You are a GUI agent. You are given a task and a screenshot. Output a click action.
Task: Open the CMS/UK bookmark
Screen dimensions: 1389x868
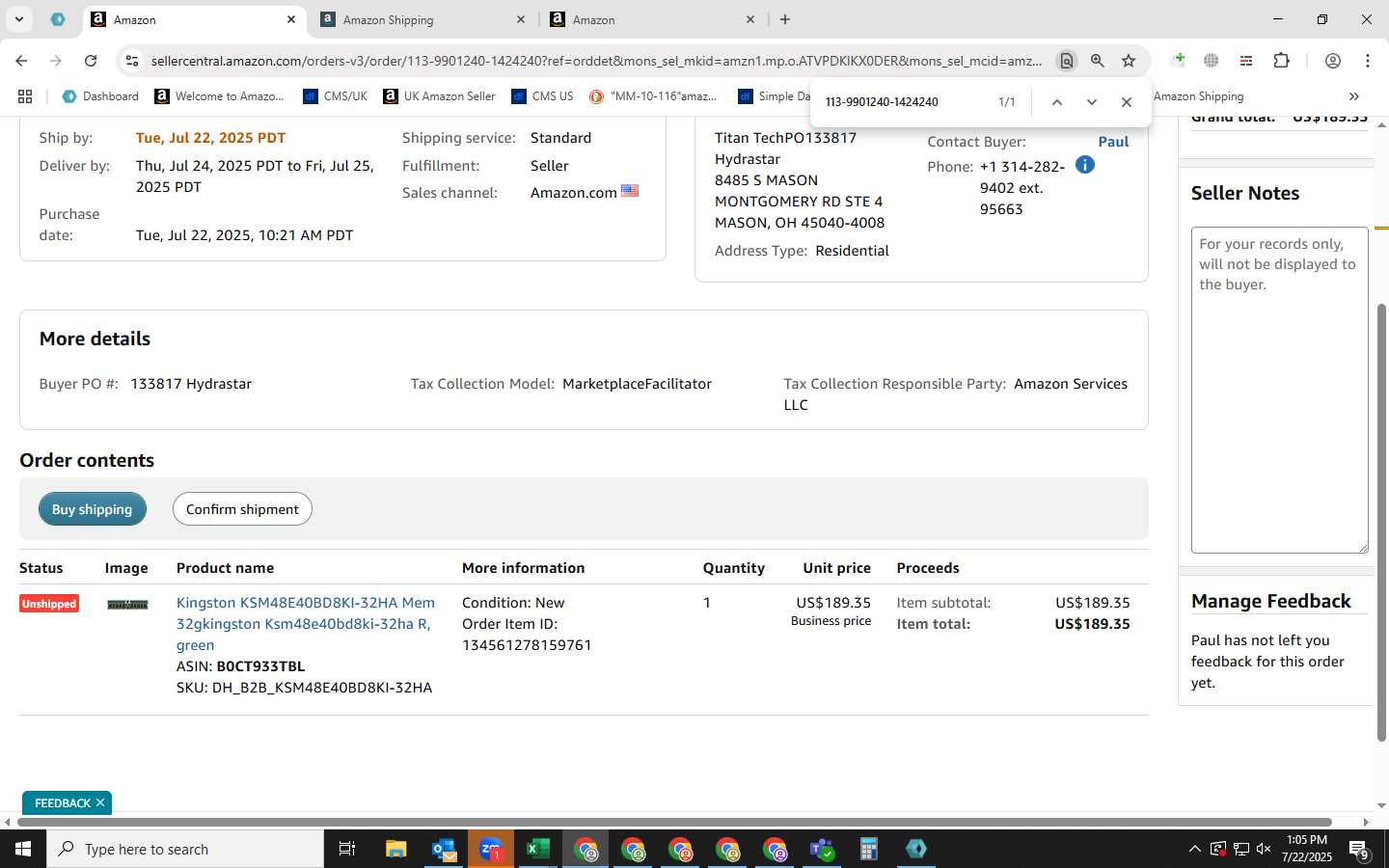336,96
